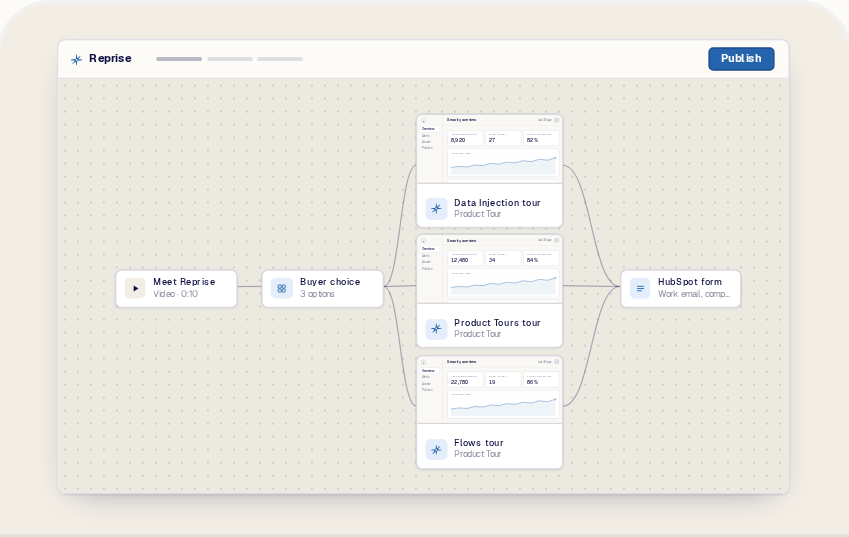Click the Product Tour subtitle under Data Injection tour
Screen dimensions: 849x537
tap(478, 214)
